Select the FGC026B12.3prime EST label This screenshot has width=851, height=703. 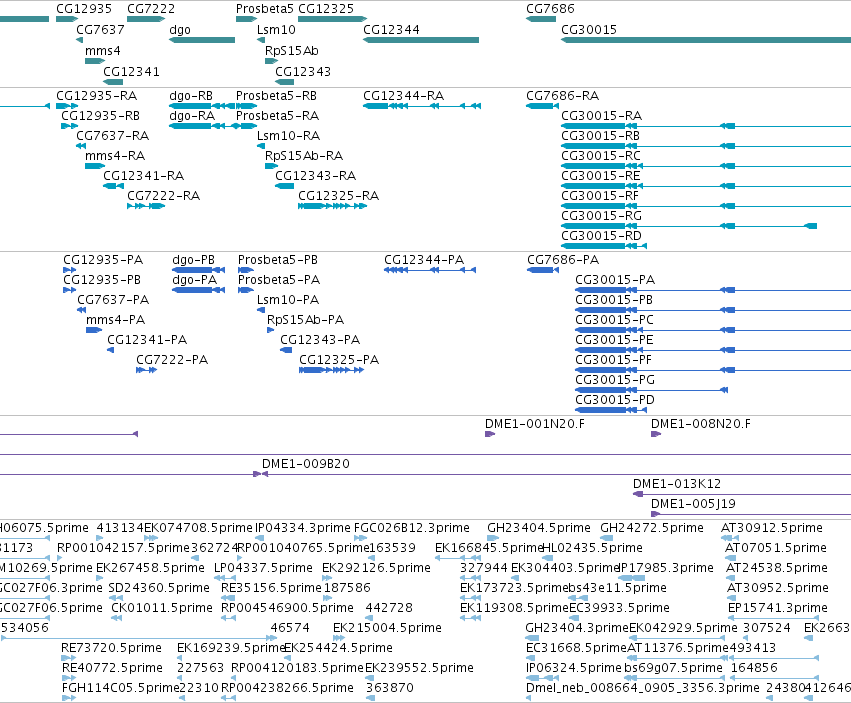411,528
